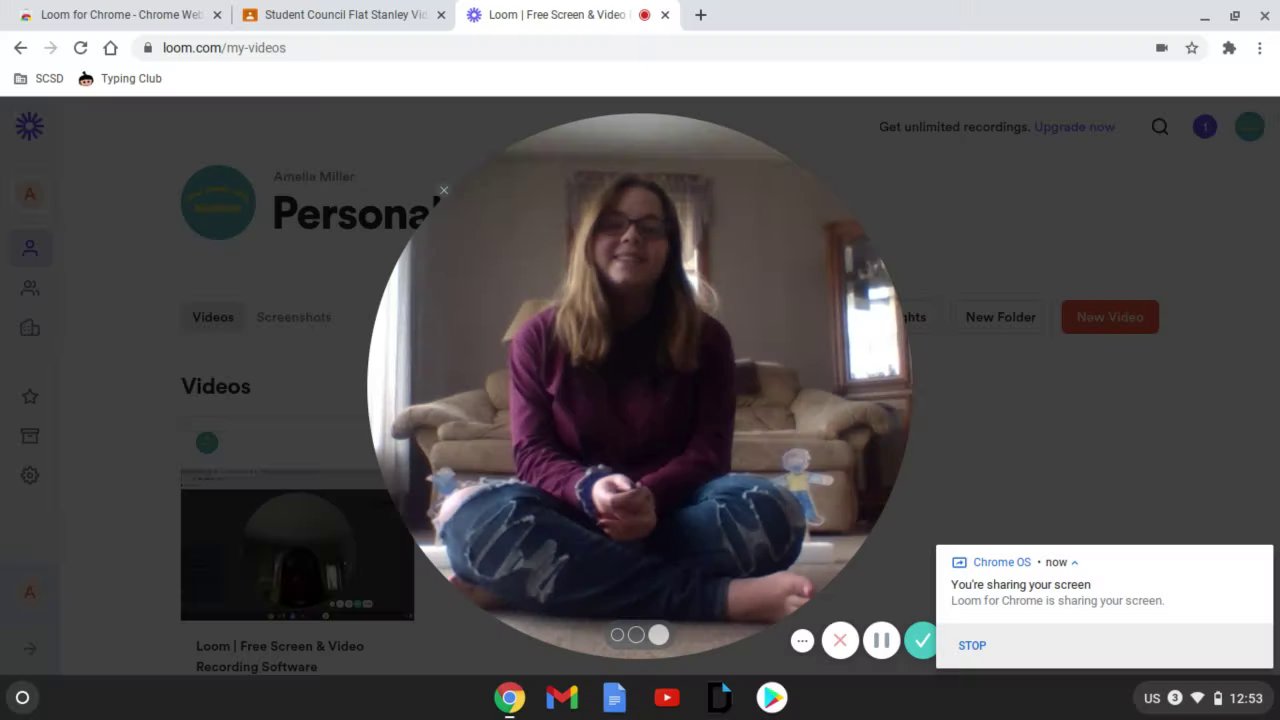Screen dimensions: 1280x720
Task: Open the Archive box sidebar icon
Action: 30,436
